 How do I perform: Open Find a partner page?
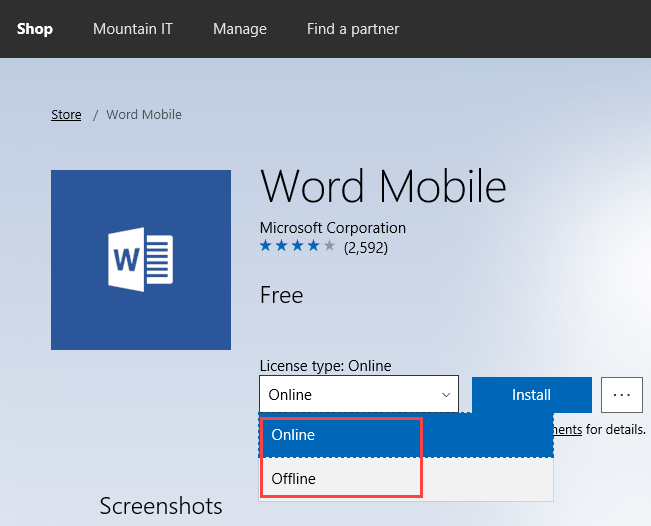tap(353, 29)
